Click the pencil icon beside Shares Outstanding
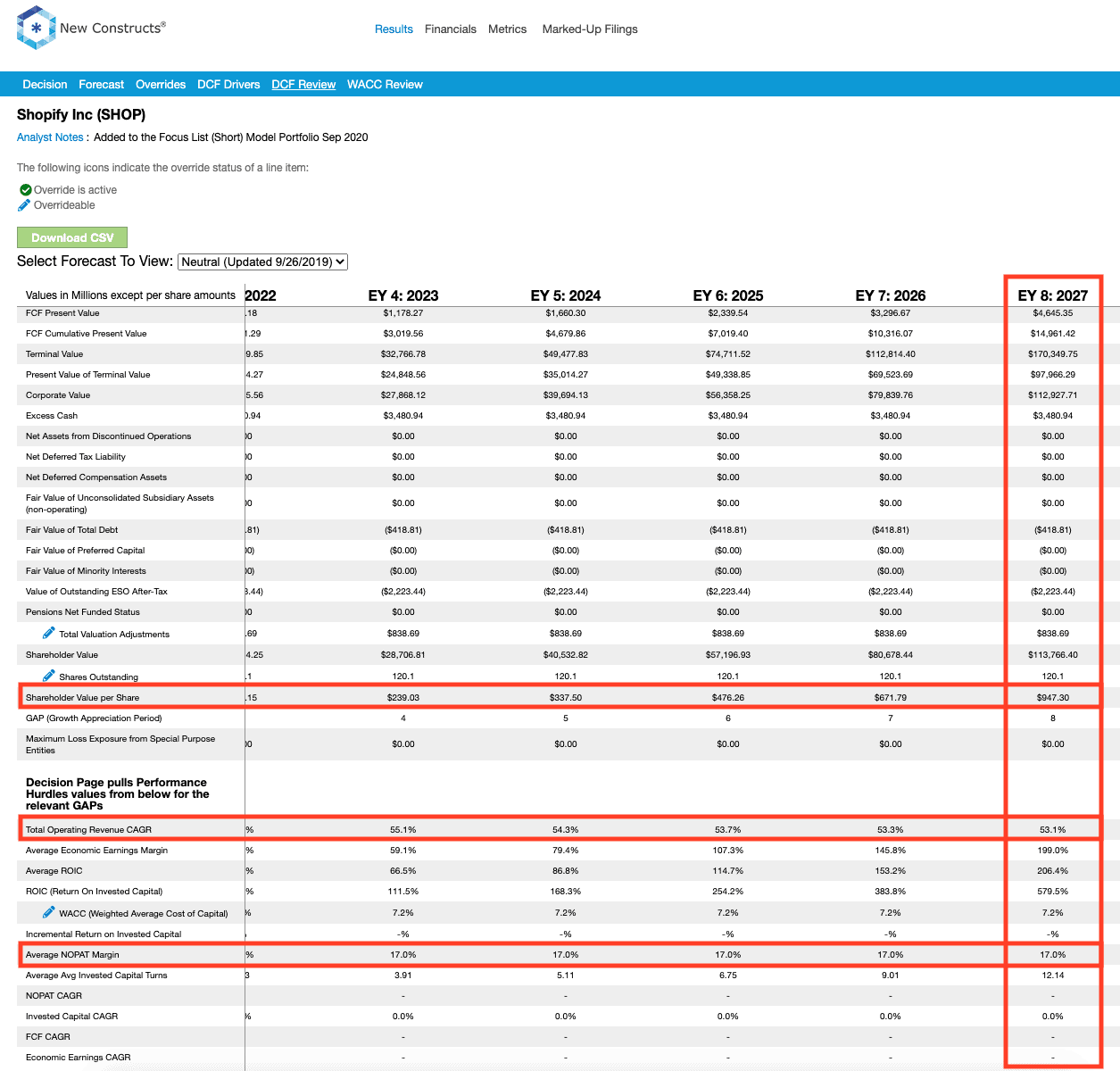The height and width of the screenshot is (1071, 1120). tap(49, 676)
